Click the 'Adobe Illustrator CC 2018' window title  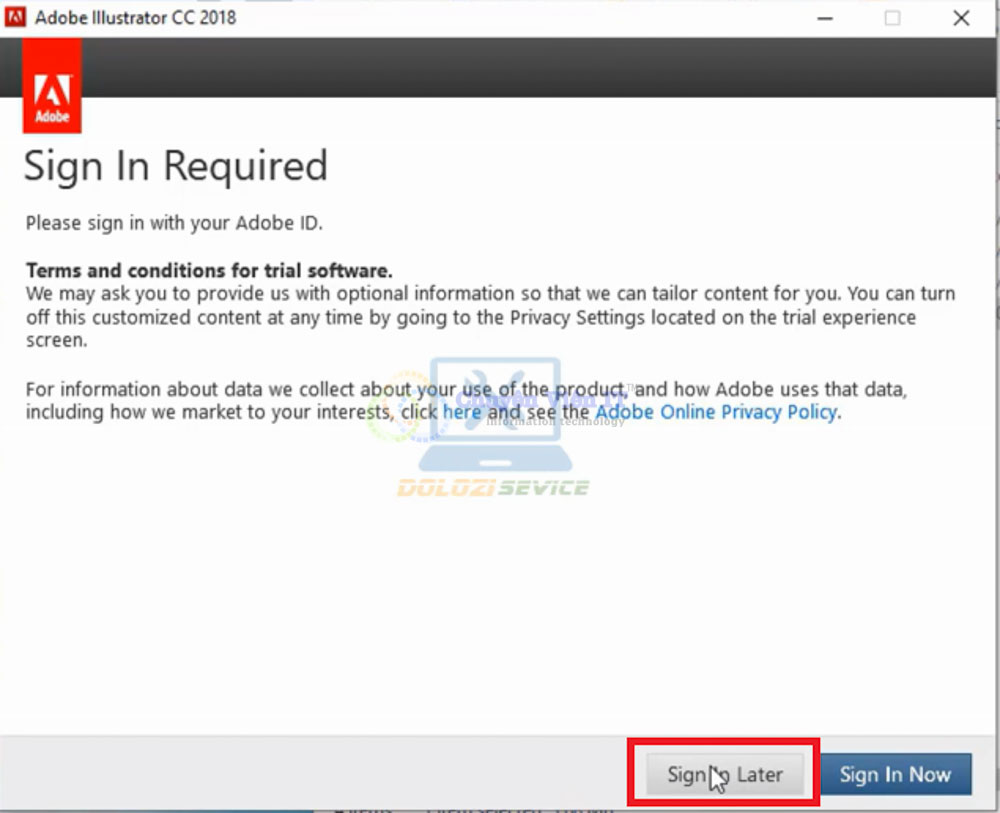point(136,18)
